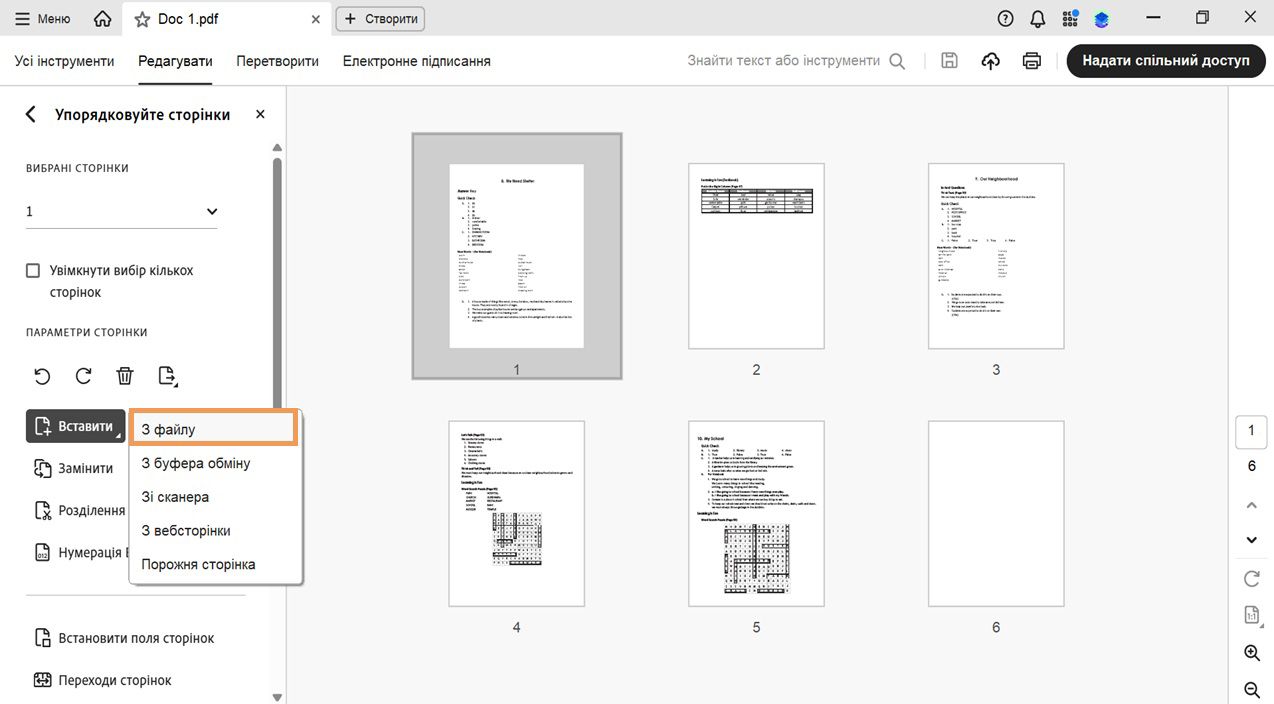Select page 5 thumbnail
The image size is (1274, 704).
(x=756, y=514)
